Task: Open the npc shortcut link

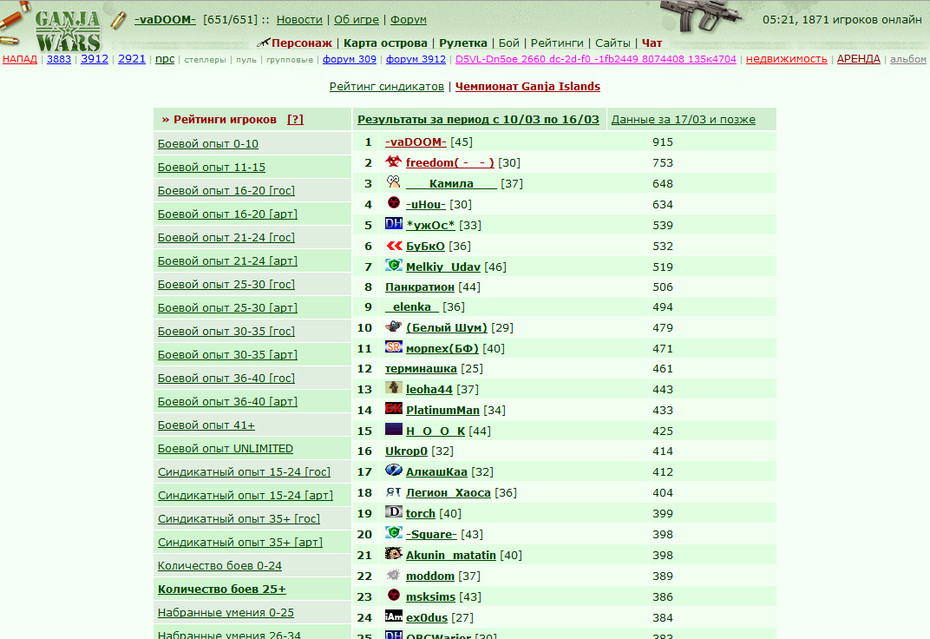Action: [165, 59]
